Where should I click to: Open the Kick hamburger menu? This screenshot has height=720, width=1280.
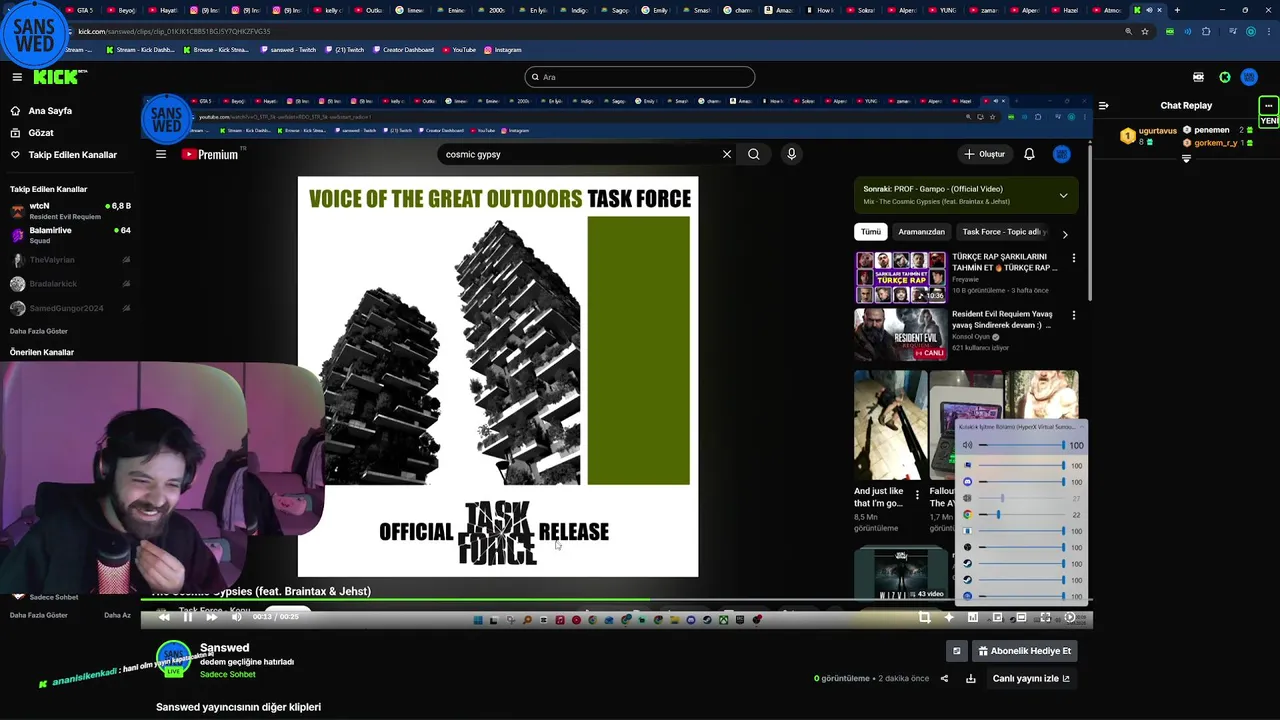coord(17,77)
